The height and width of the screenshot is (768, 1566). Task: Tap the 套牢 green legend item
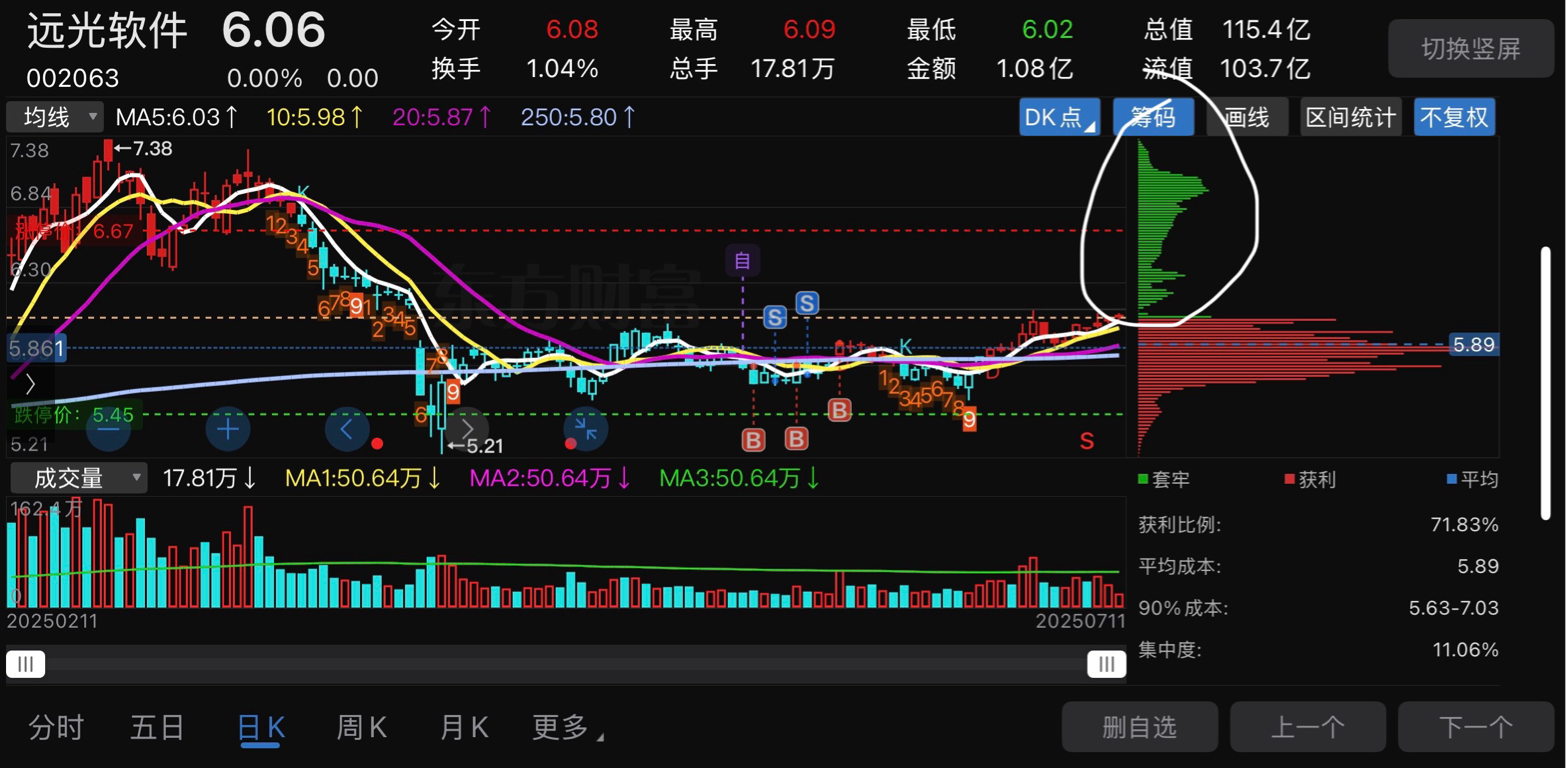[1164, 480]
